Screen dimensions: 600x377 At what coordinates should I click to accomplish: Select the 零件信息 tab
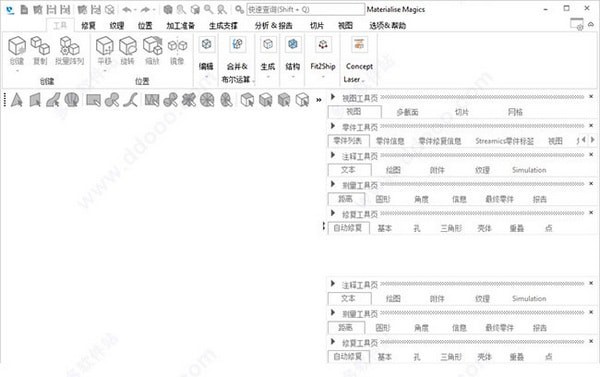coord(390,141)
